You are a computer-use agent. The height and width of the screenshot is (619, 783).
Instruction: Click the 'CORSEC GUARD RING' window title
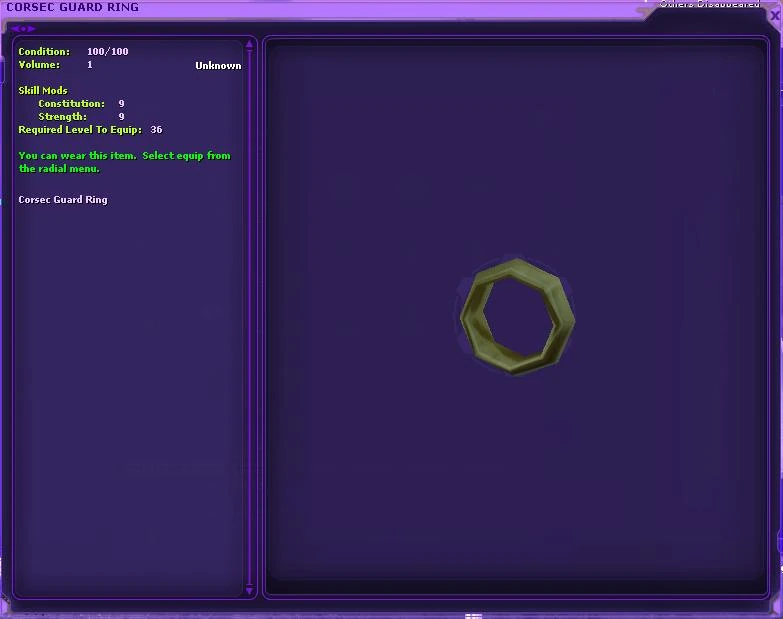[x=72, y=7]
